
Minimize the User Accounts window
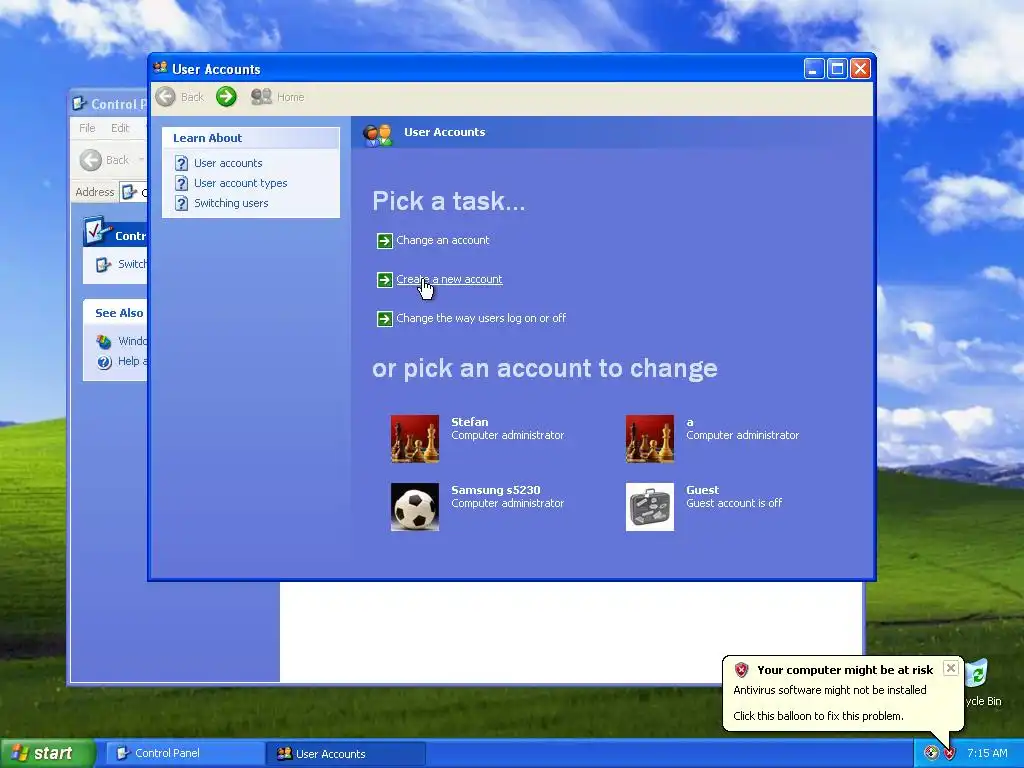(814, 69)
